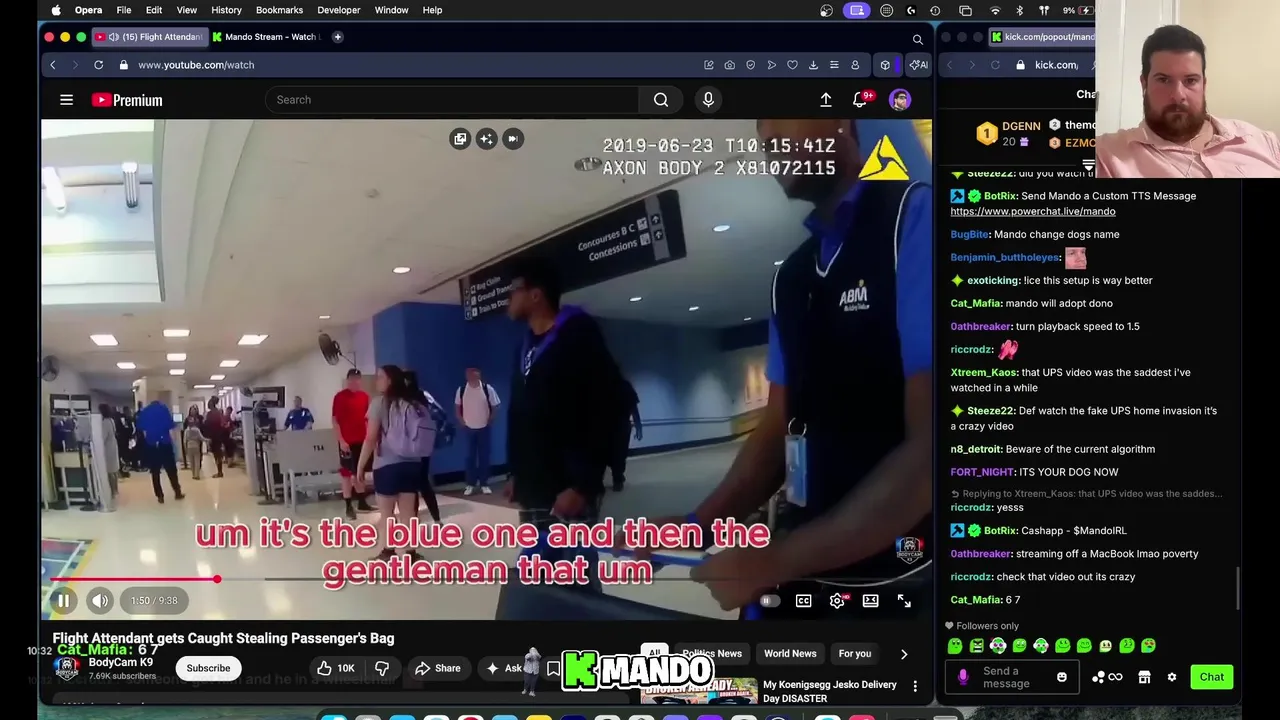Mute the video with the speaker button
The height and width of the screenshot is (720, 1280).
(100, 601)
